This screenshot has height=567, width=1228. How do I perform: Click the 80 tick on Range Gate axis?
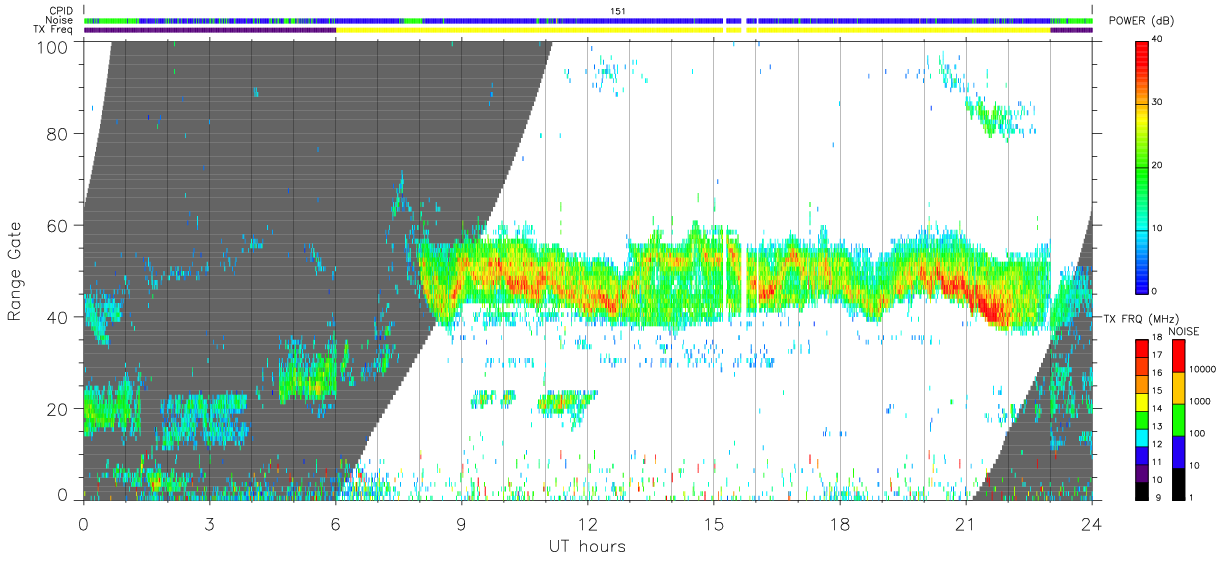pos(57,134)
